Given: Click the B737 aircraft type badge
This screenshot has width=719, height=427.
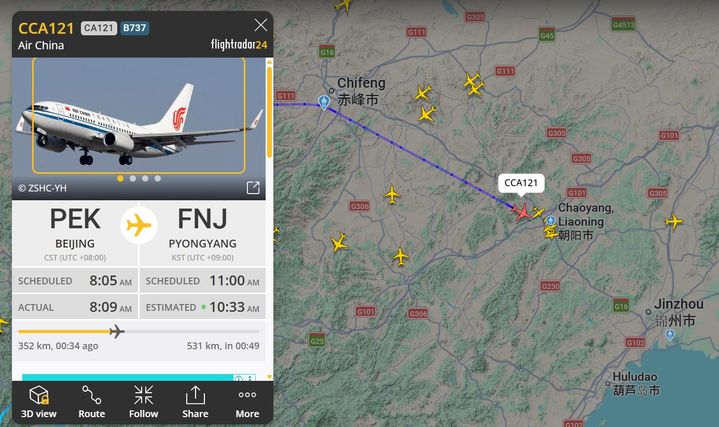Looking at the screenshot, I should 134,28.
